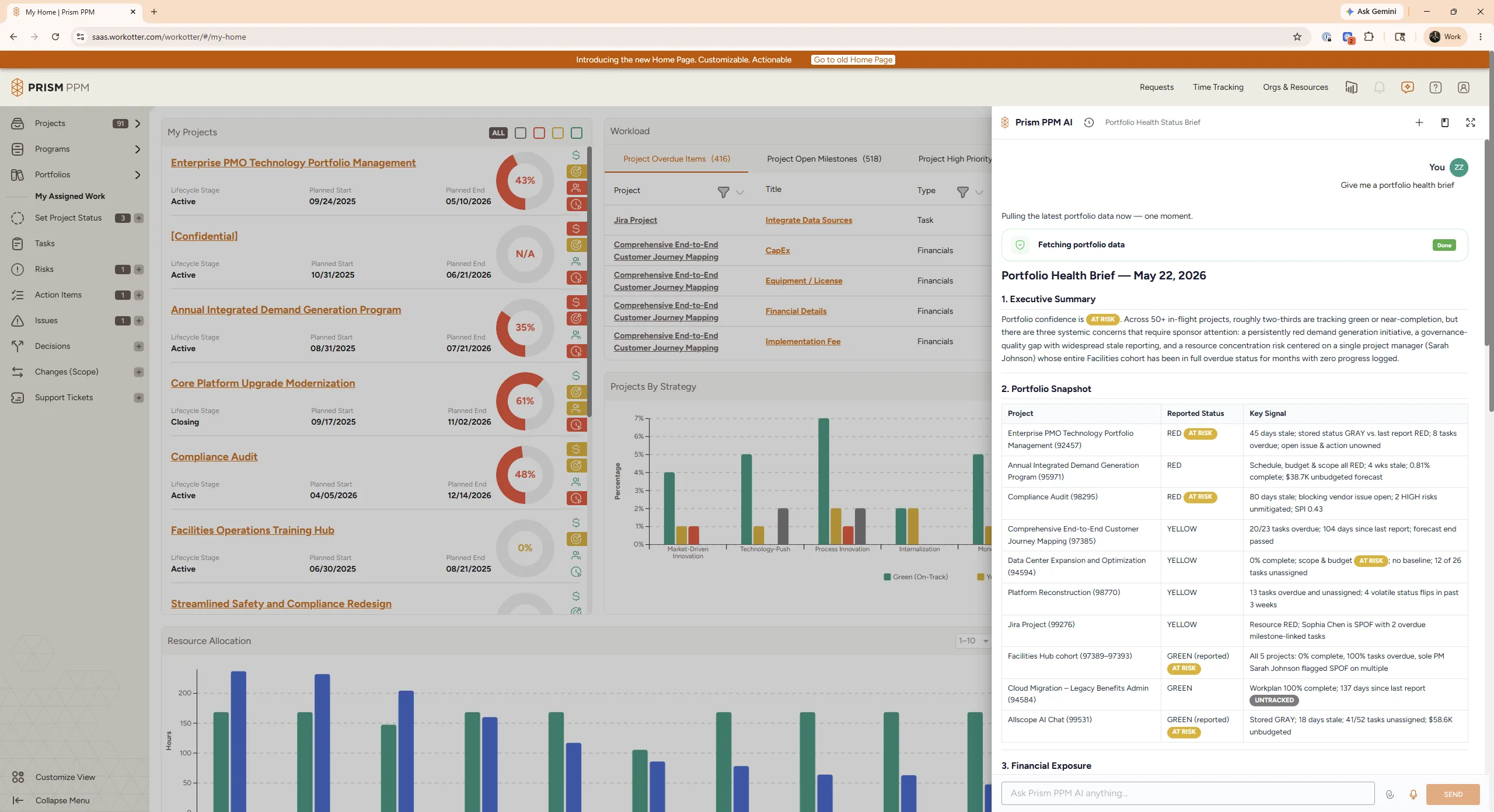The image size is (1494, 812).
Task: Open the Project column filter funnel
Action: coord(723,192)
